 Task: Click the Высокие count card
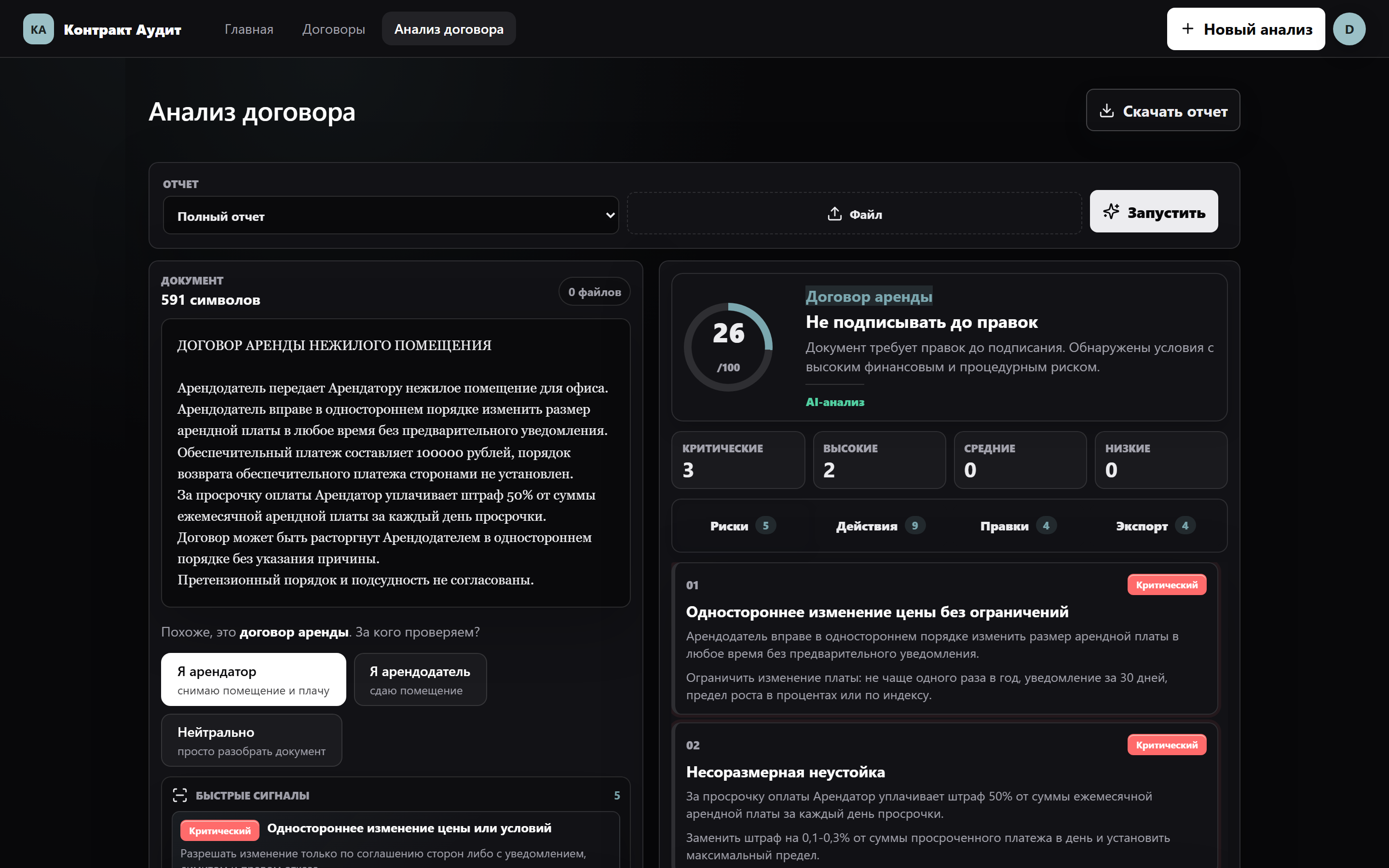coord(879,460)
